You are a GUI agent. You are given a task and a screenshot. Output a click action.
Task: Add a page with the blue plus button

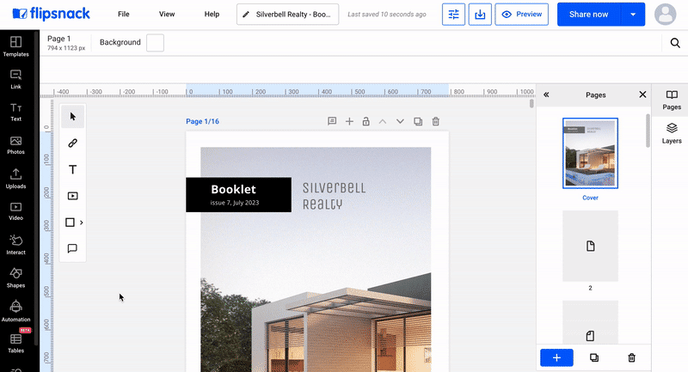click(556, 358)
